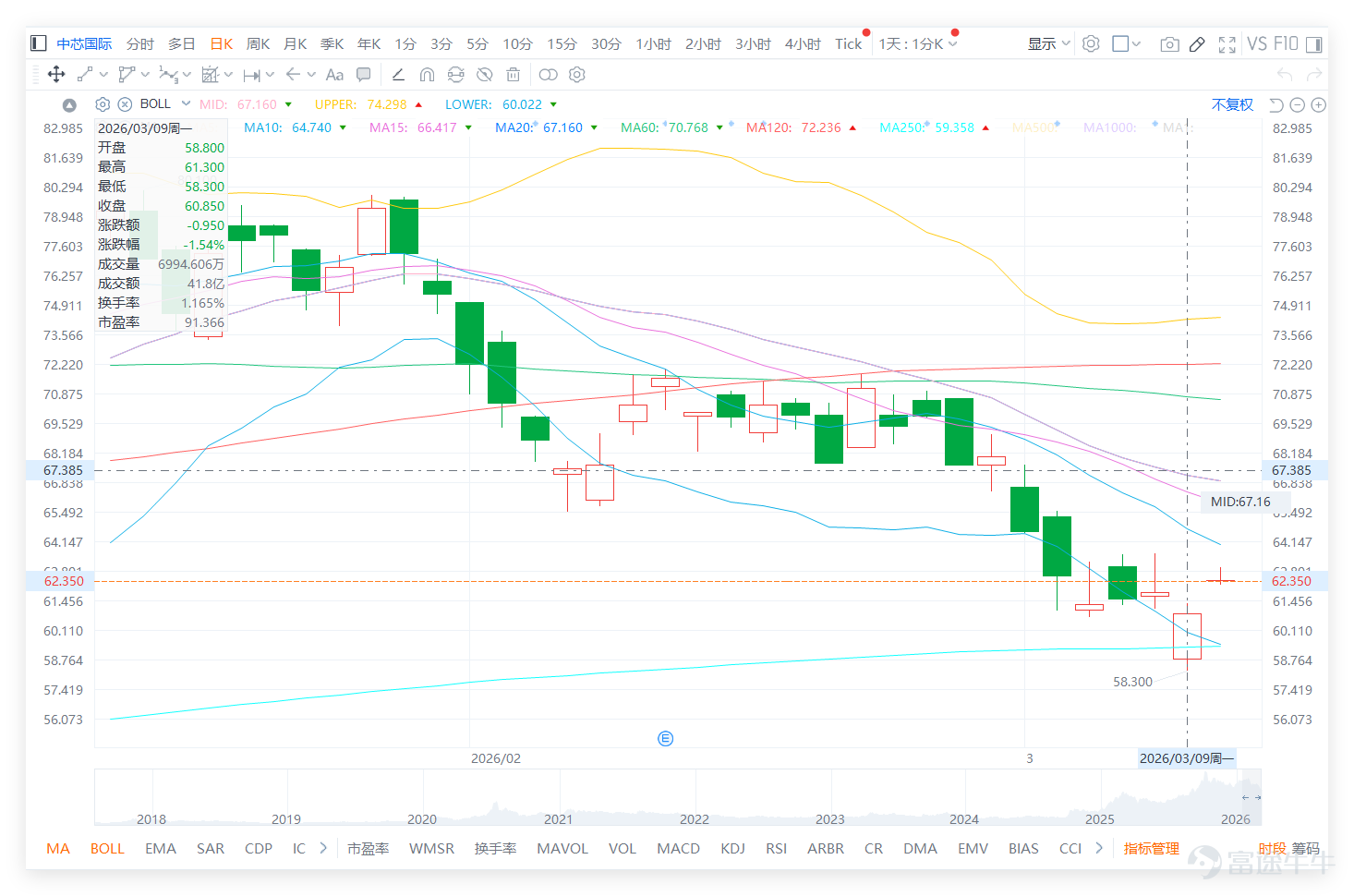Toggle the left sidebar panel icon

click(39, 43)
